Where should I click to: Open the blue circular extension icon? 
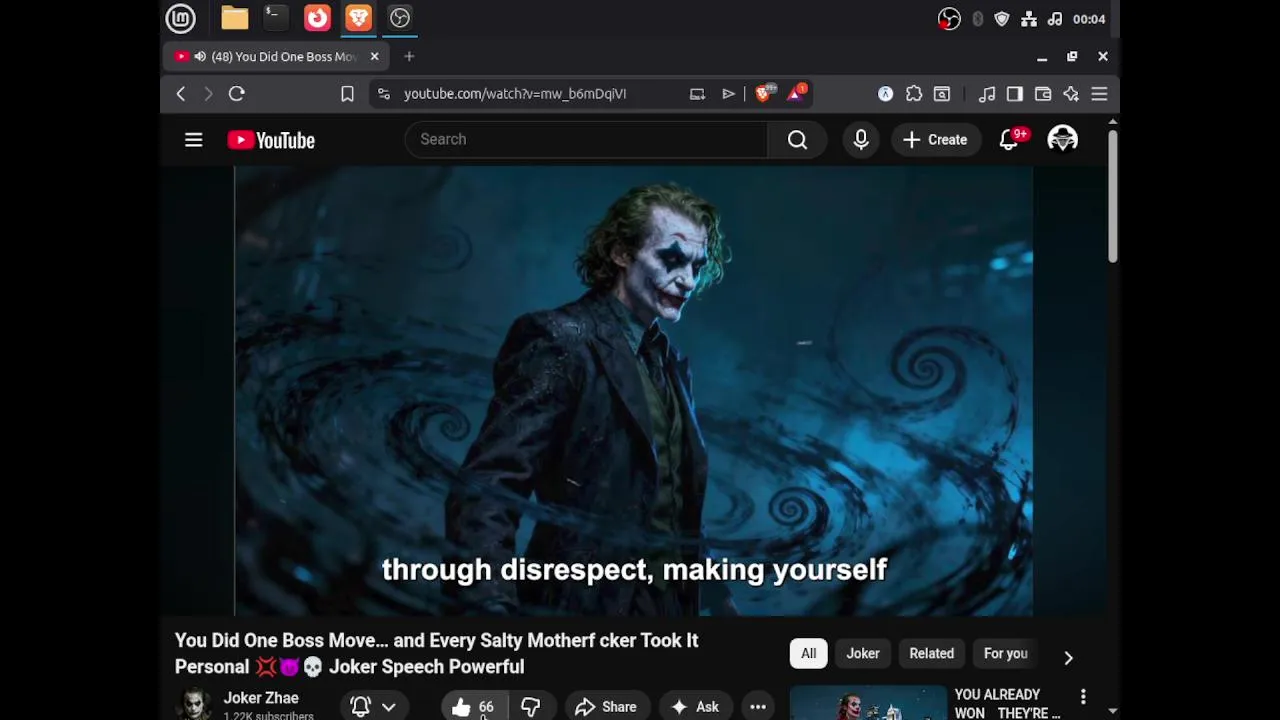886,94
